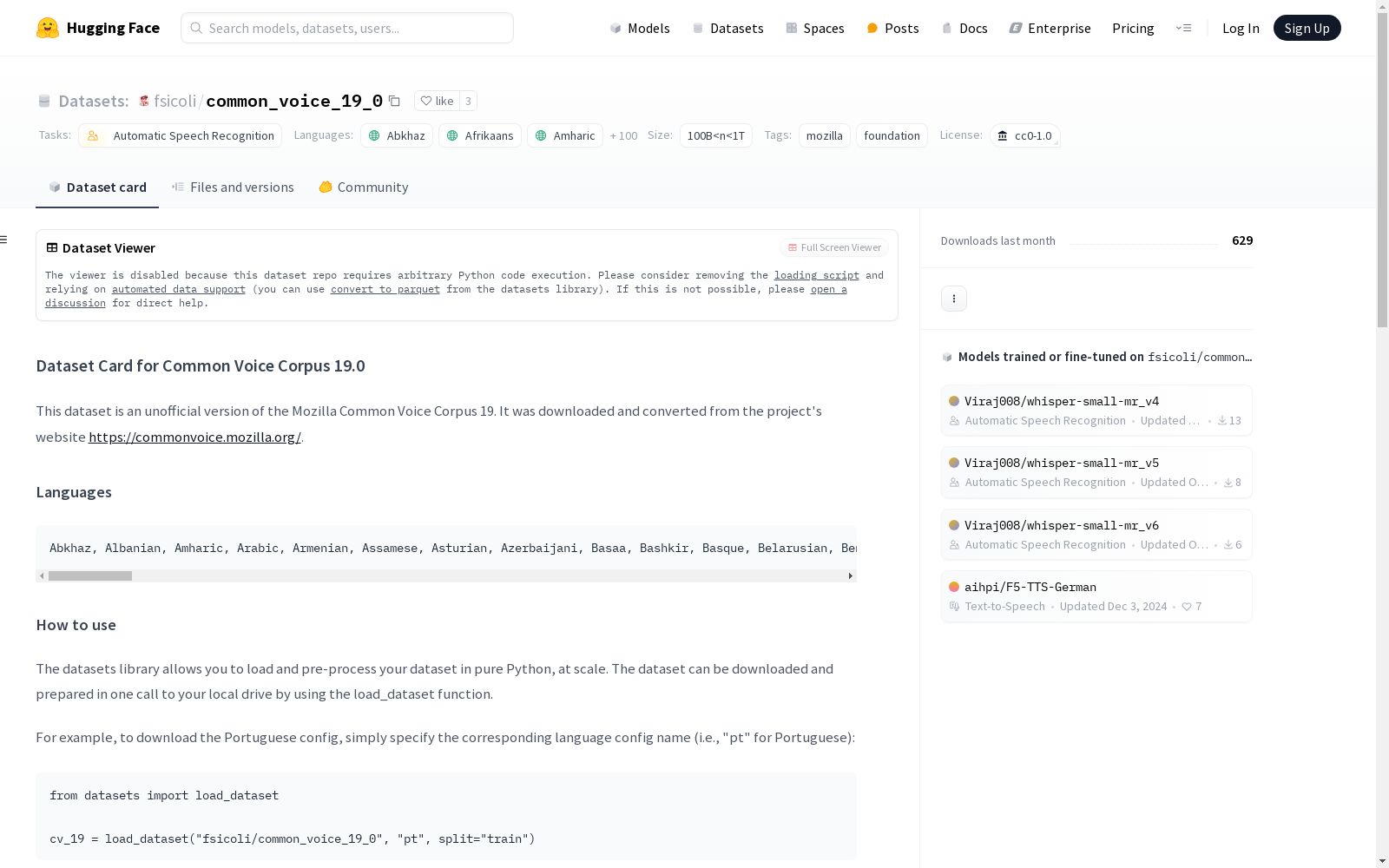The height and width of the screenshot is (868, 1389).
Task: Click the like count number 3
Action: (468, 101)
